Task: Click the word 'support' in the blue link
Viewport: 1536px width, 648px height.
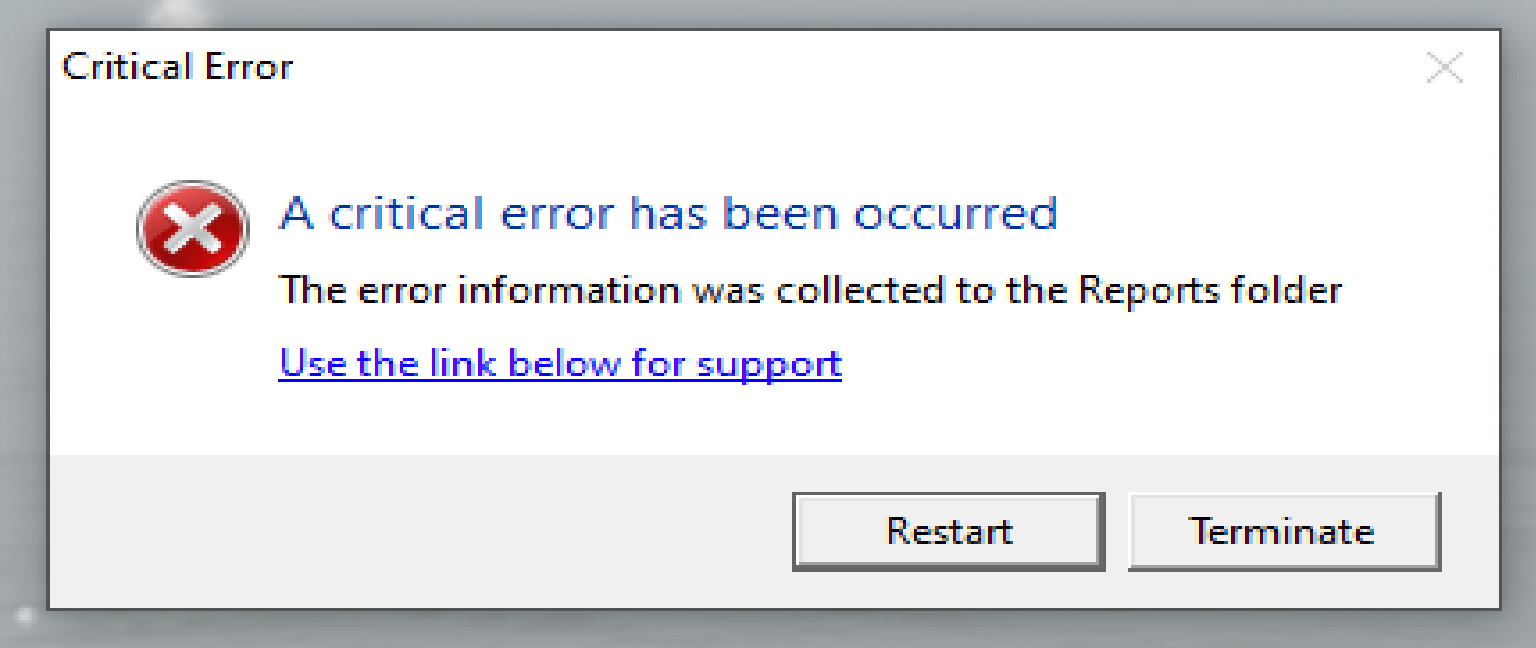Action: pos(770,365)
